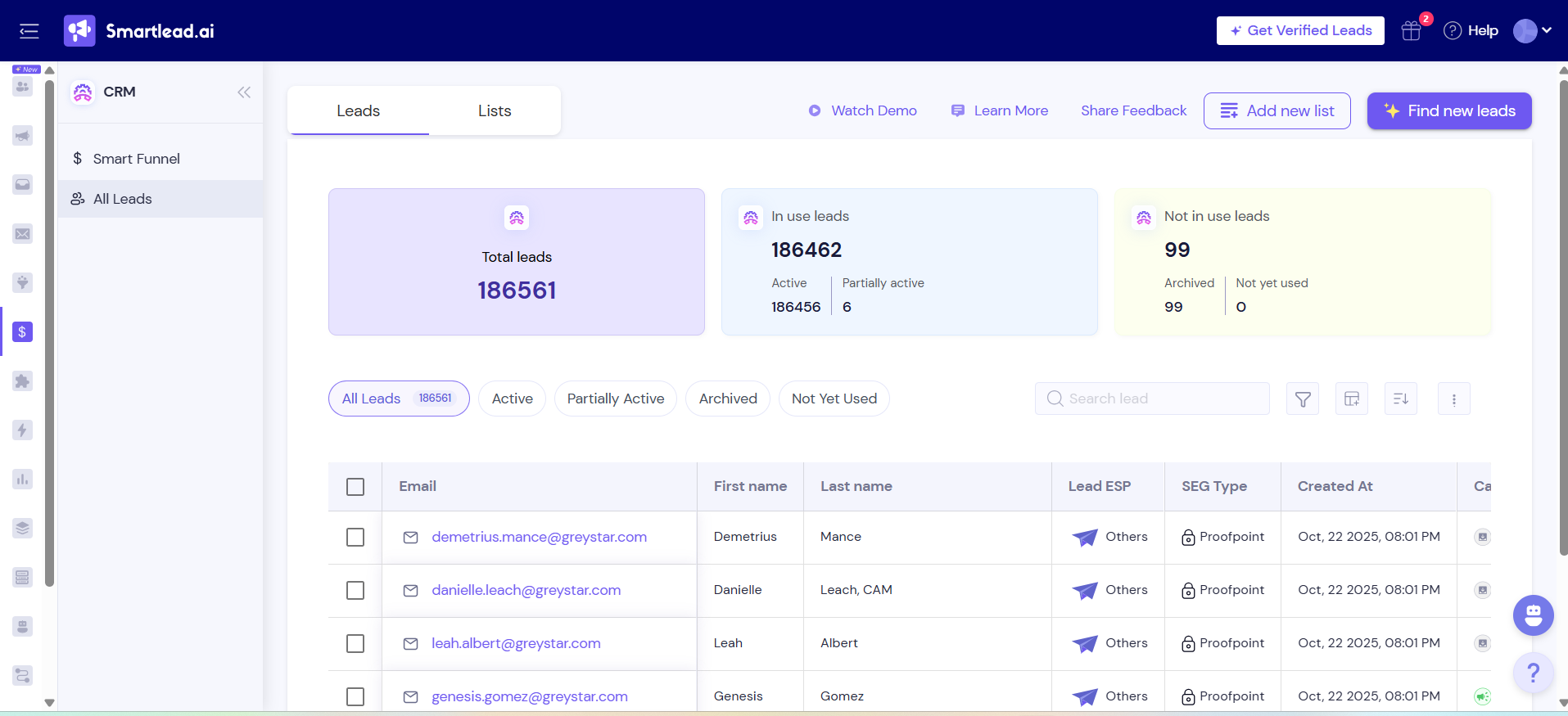Open the sort order icon

pos(1401,399)
